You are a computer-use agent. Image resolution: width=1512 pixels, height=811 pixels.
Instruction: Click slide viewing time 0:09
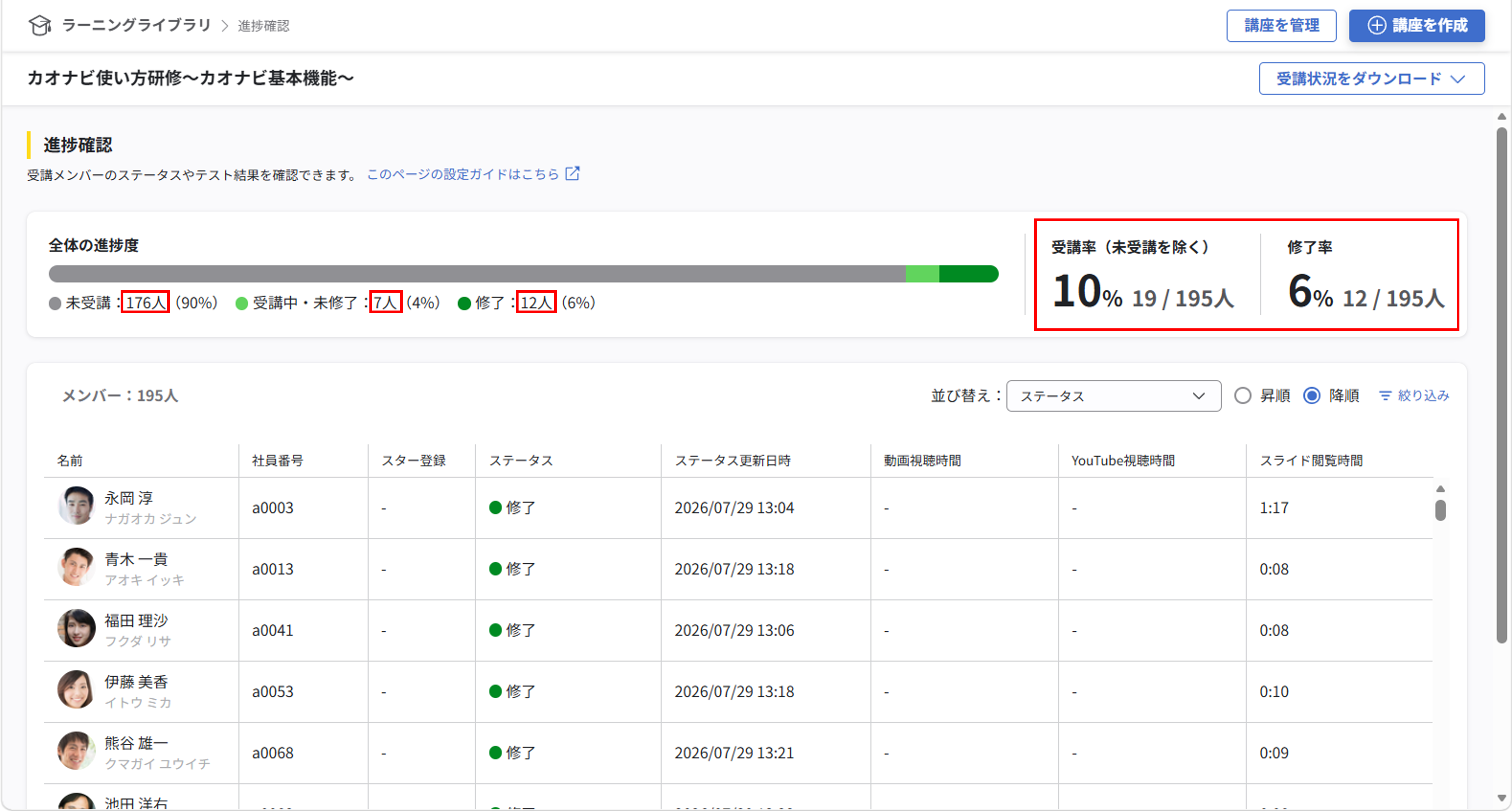coord(1274,754)
